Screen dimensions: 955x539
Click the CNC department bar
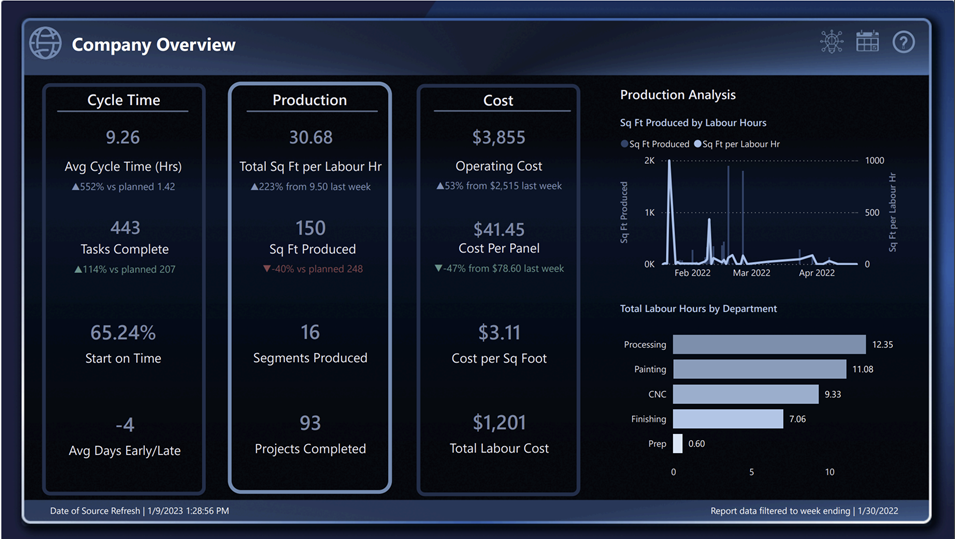[x=745, y=394]
